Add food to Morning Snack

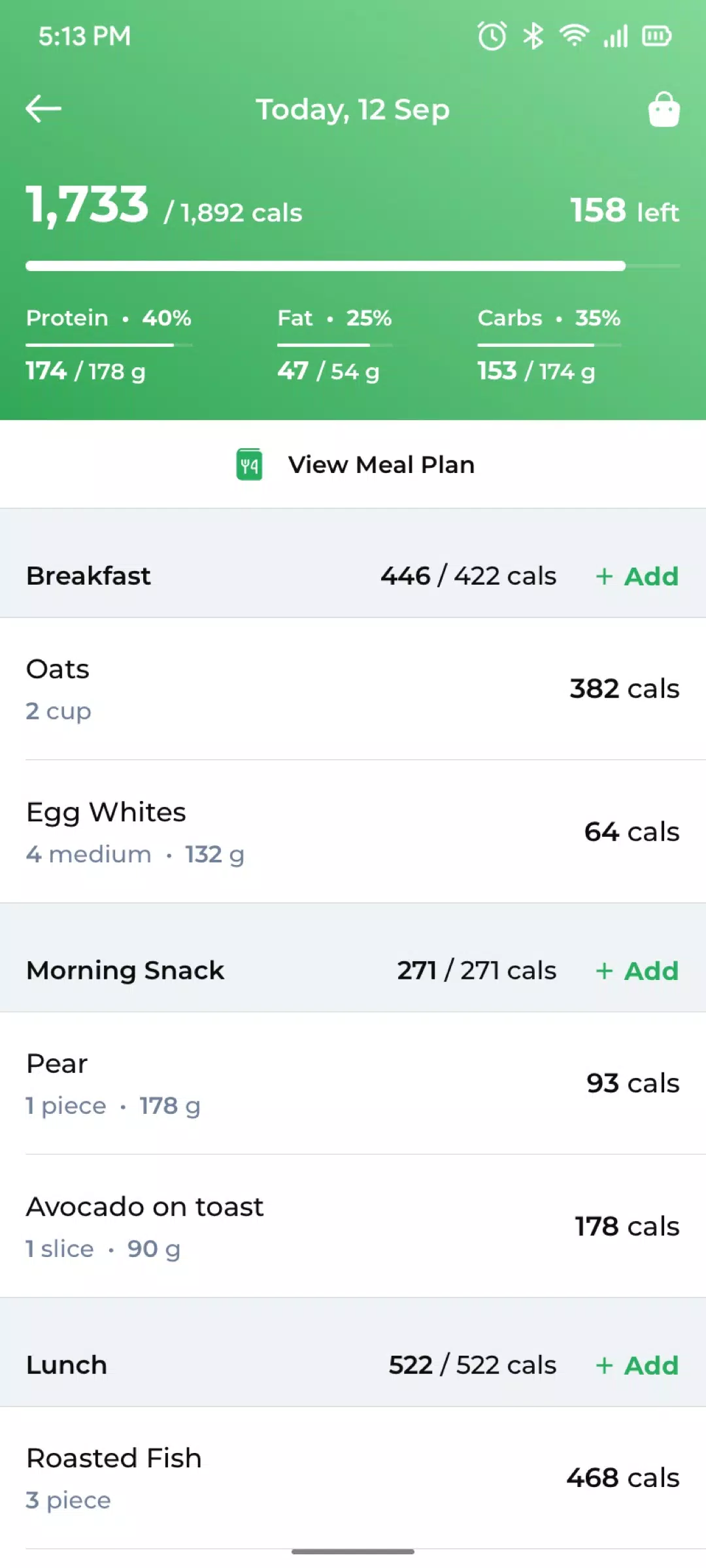pyautogui.click(x=637, y=971)
